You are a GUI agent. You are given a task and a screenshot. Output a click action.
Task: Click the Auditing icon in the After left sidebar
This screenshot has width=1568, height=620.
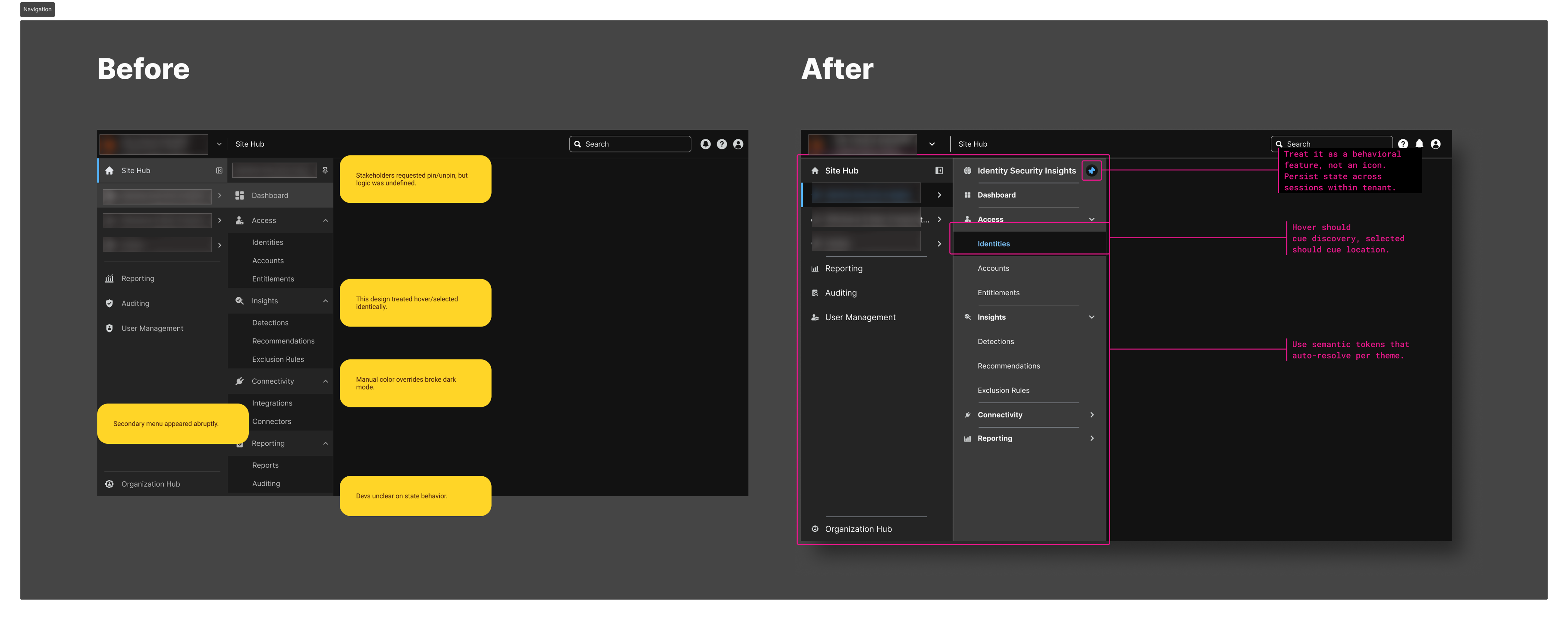click(815, 293)
